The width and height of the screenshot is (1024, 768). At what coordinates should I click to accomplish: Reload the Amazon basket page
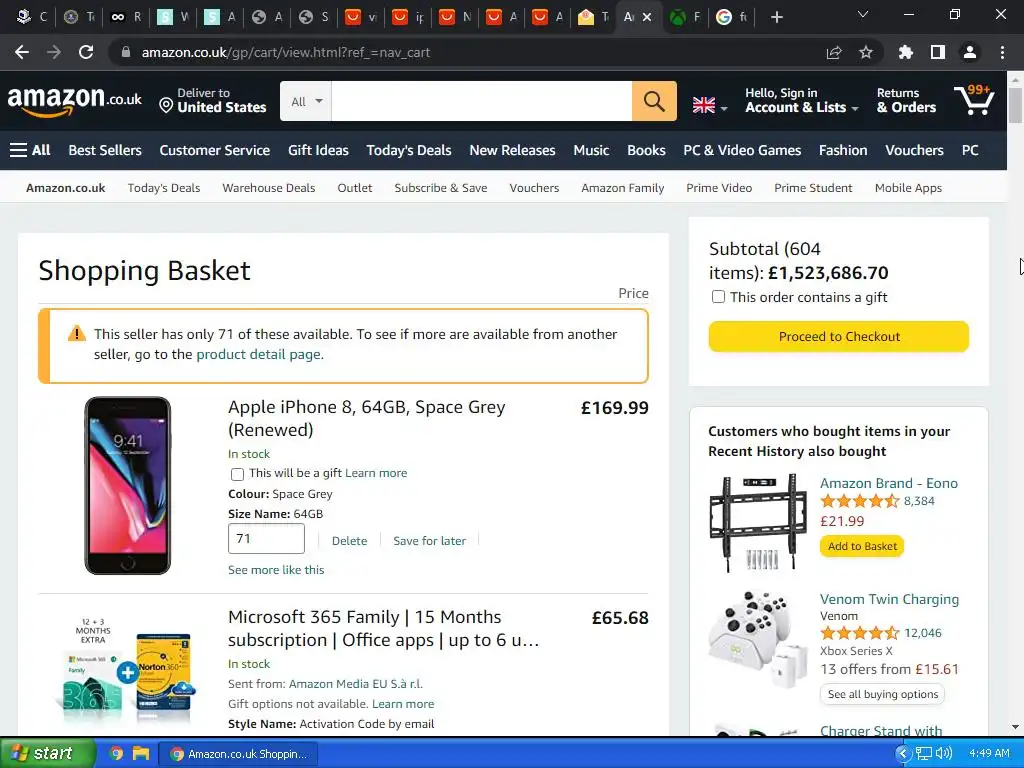click(x=86, y=52)
